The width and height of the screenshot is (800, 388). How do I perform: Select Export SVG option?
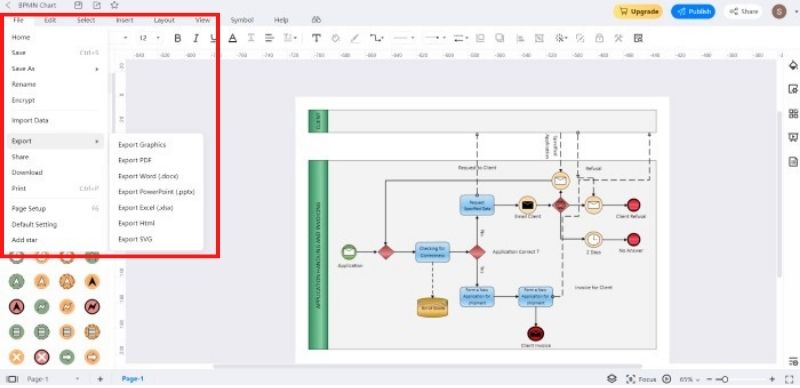click(x=135, y=239)
